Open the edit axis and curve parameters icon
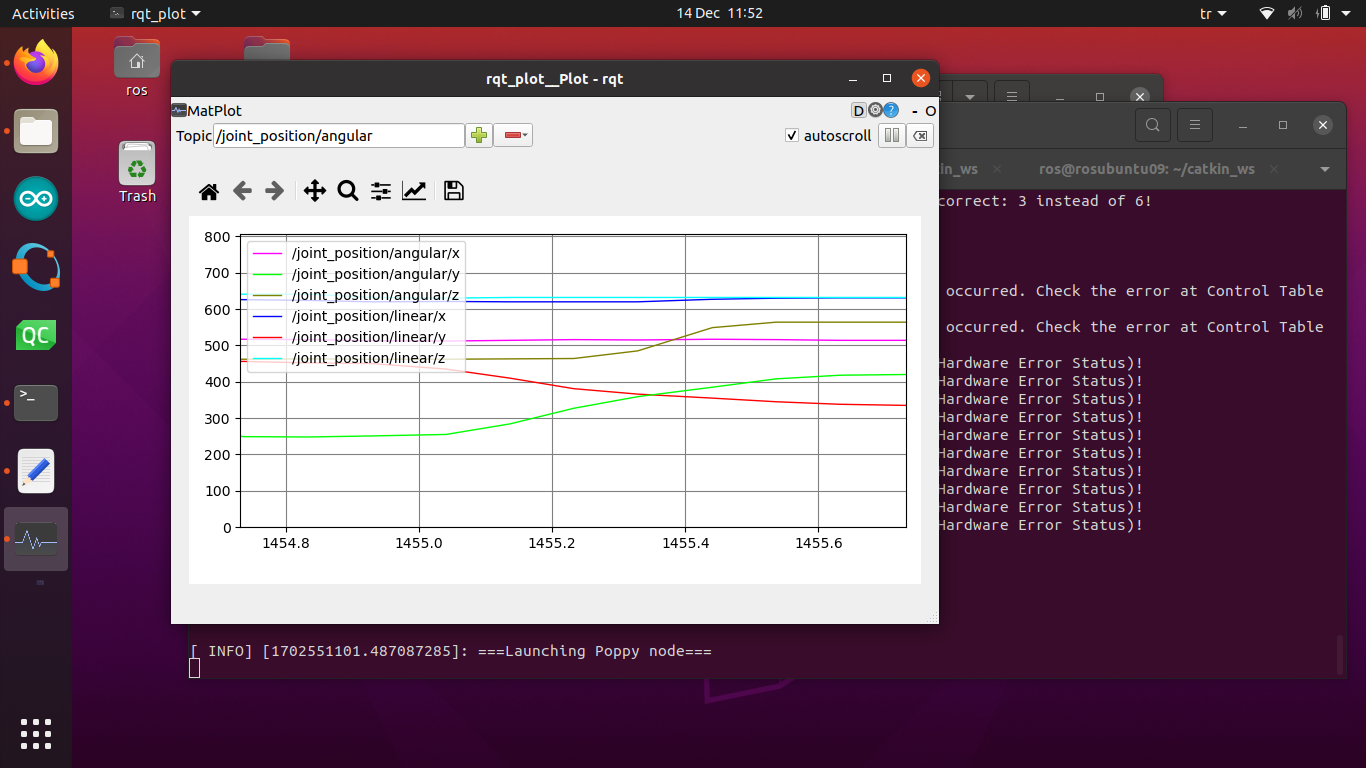Image resolution: width=1366 pixels, height=768 pixels. tap(414, 191)
